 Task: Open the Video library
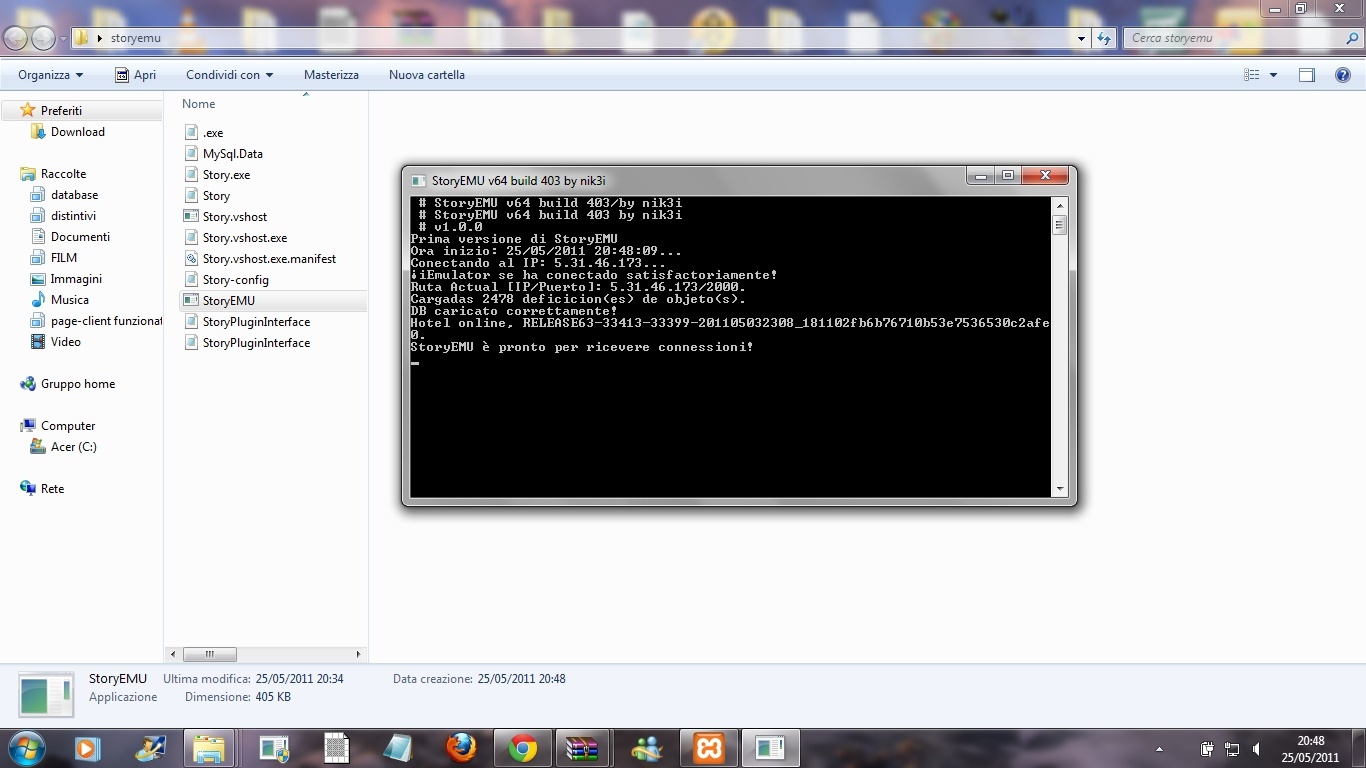65,342
